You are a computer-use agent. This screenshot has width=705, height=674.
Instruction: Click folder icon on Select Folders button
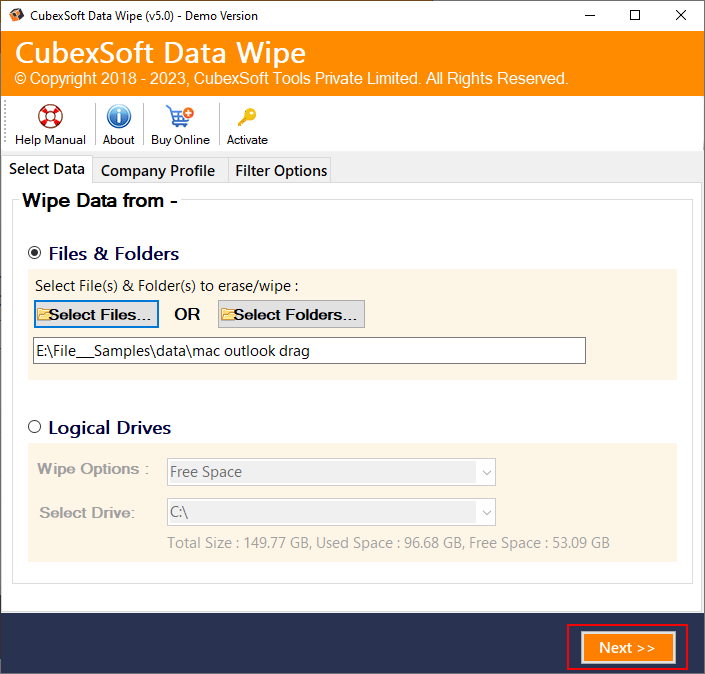[228, 314]
